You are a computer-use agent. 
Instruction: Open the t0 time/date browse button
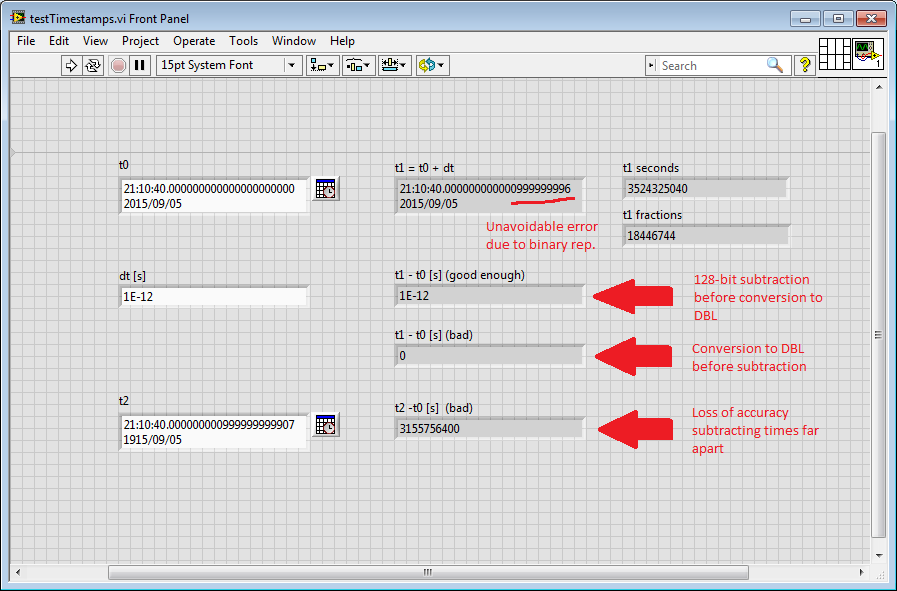click(326, 189)
